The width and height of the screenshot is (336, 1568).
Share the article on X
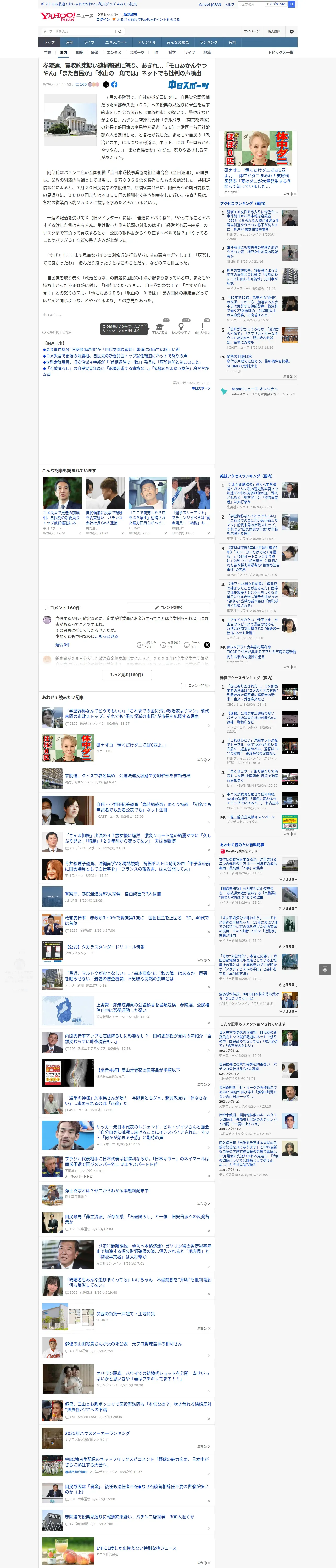pyautogui.click(x=106, y=85)
